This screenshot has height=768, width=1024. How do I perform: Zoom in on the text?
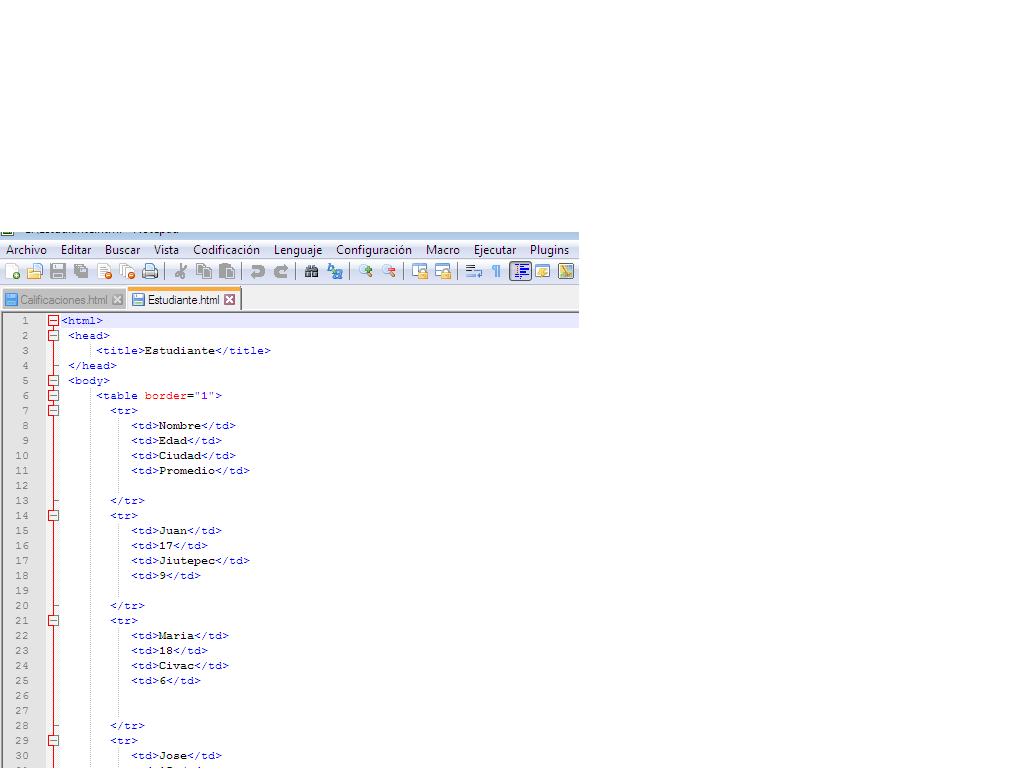click(x=365, y=271)
